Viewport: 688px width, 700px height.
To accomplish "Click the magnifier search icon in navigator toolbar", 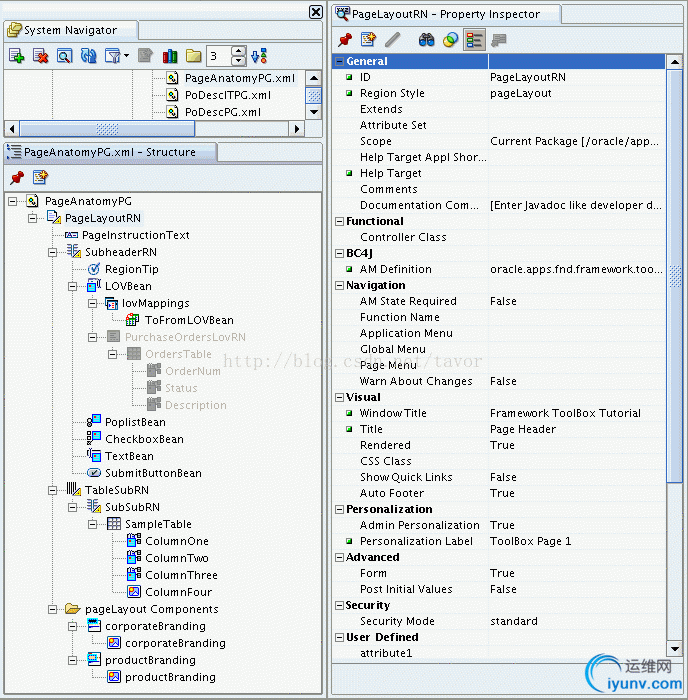I will (x=64, y=56).
